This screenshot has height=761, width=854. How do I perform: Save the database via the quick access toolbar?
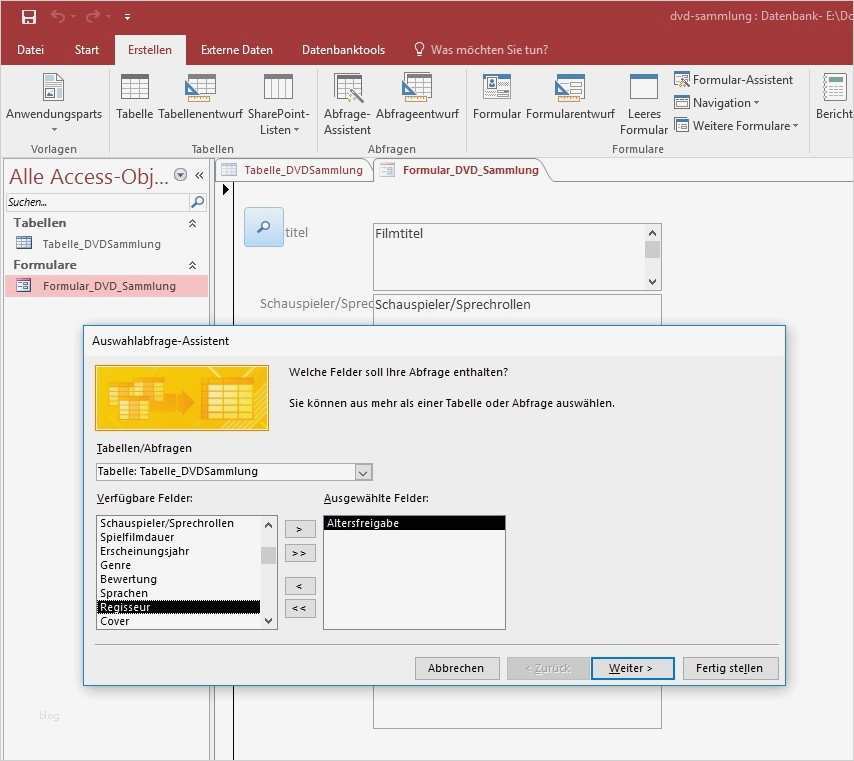coord(27,16)
